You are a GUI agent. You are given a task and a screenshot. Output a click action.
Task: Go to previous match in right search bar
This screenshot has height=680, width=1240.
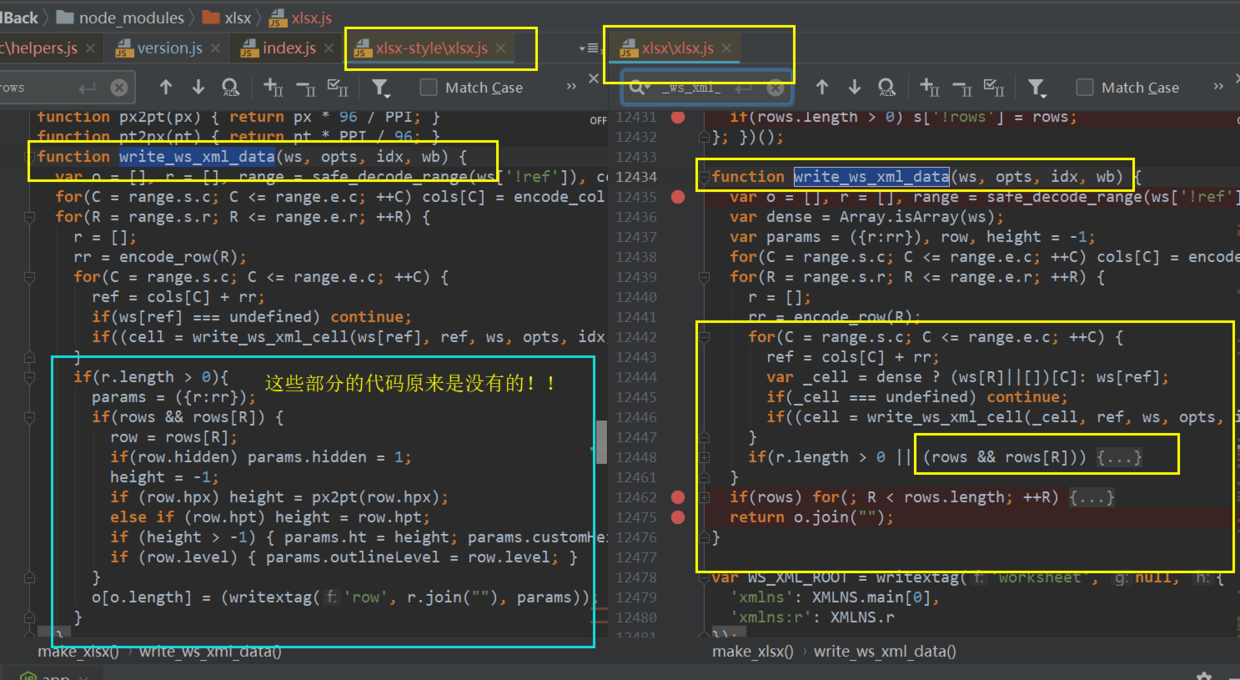click(822, 88)
